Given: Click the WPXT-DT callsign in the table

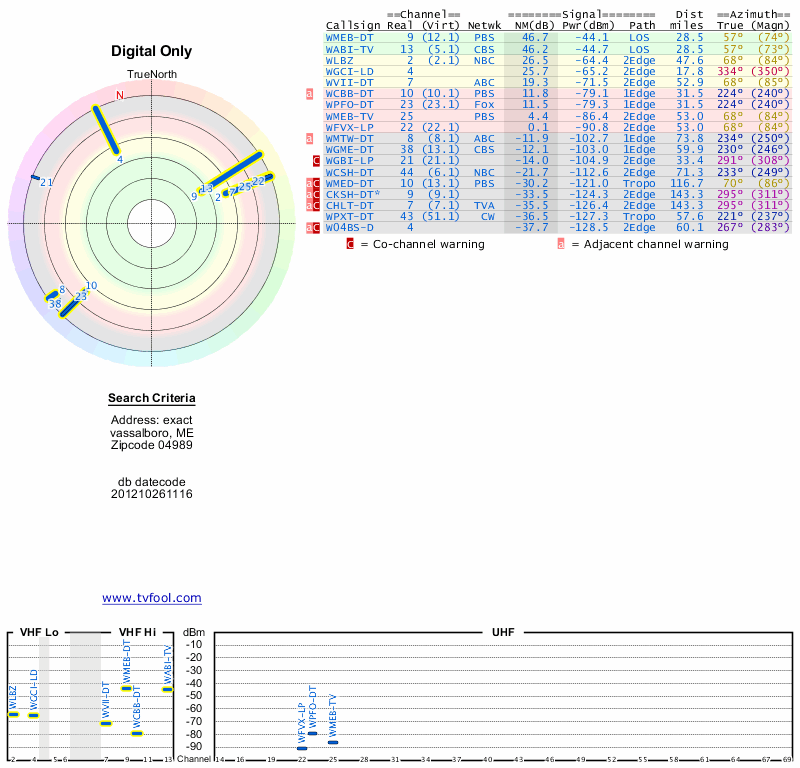Looking at the screenshot, I should [349, 216].
